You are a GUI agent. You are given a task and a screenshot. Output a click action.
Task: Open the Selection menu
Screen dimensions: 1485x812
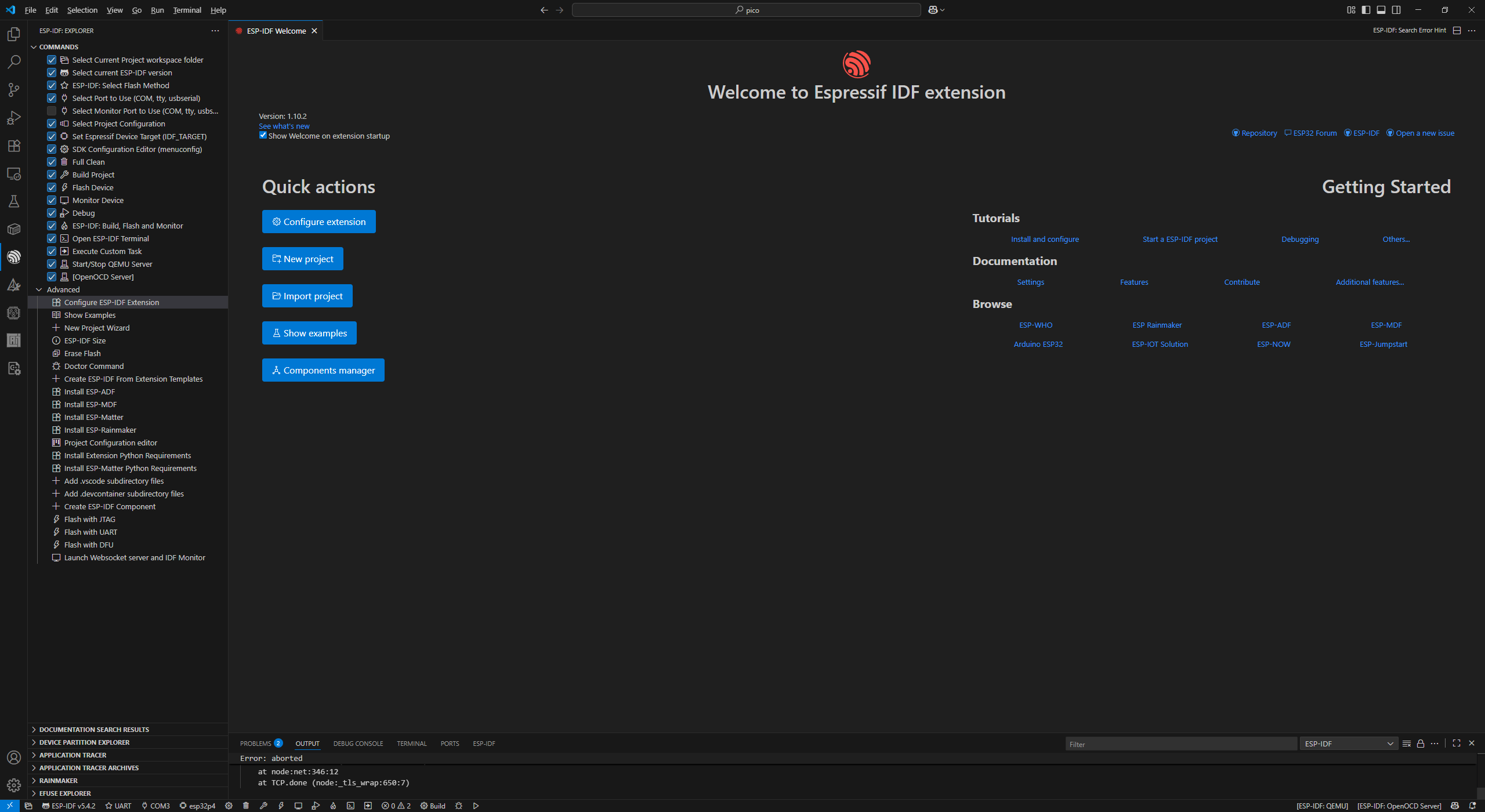coord(82,10)
